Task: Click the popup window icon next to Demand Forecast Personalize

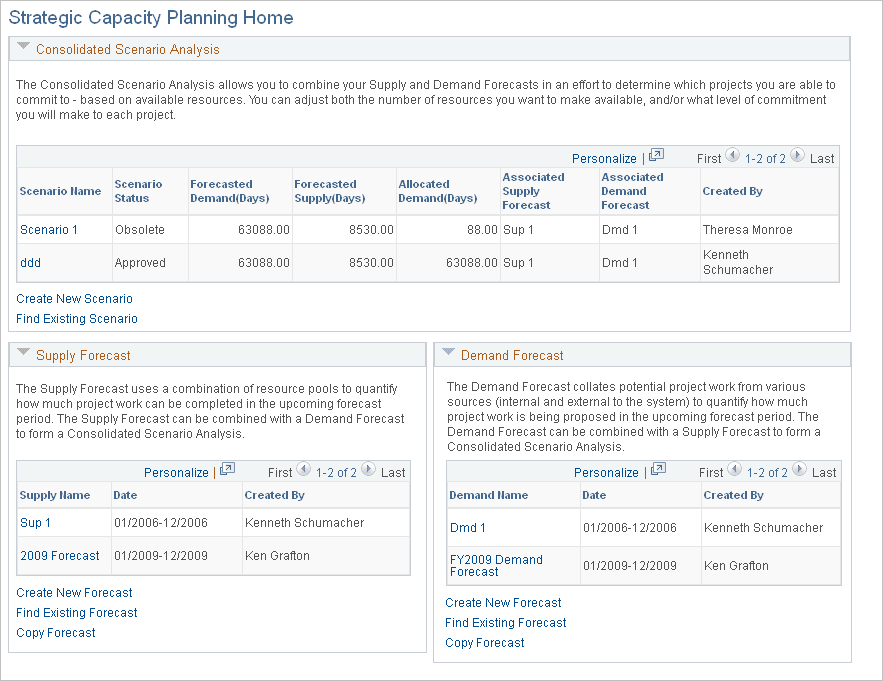Action: [x=657, y=471]
